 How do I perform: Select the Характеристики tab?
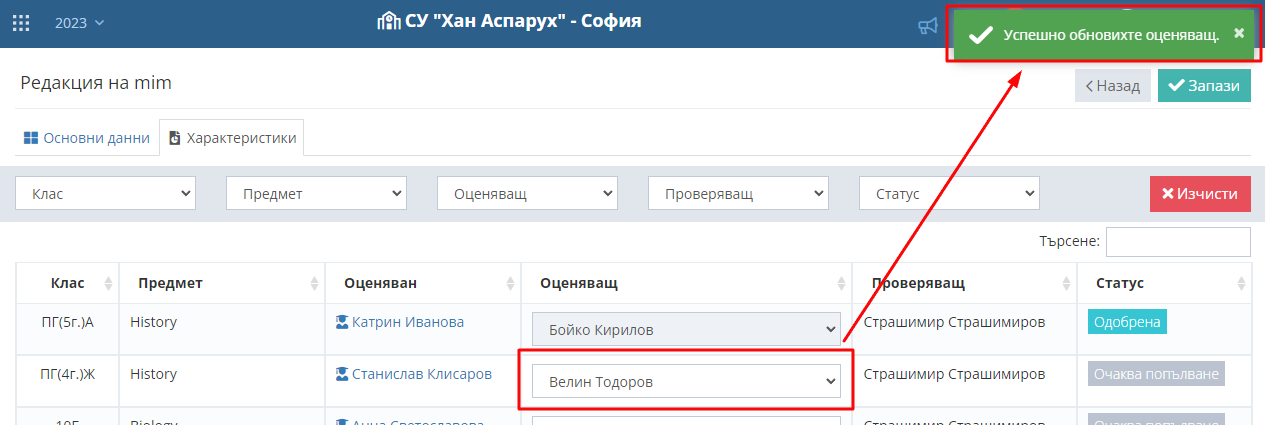pos(232,138)
